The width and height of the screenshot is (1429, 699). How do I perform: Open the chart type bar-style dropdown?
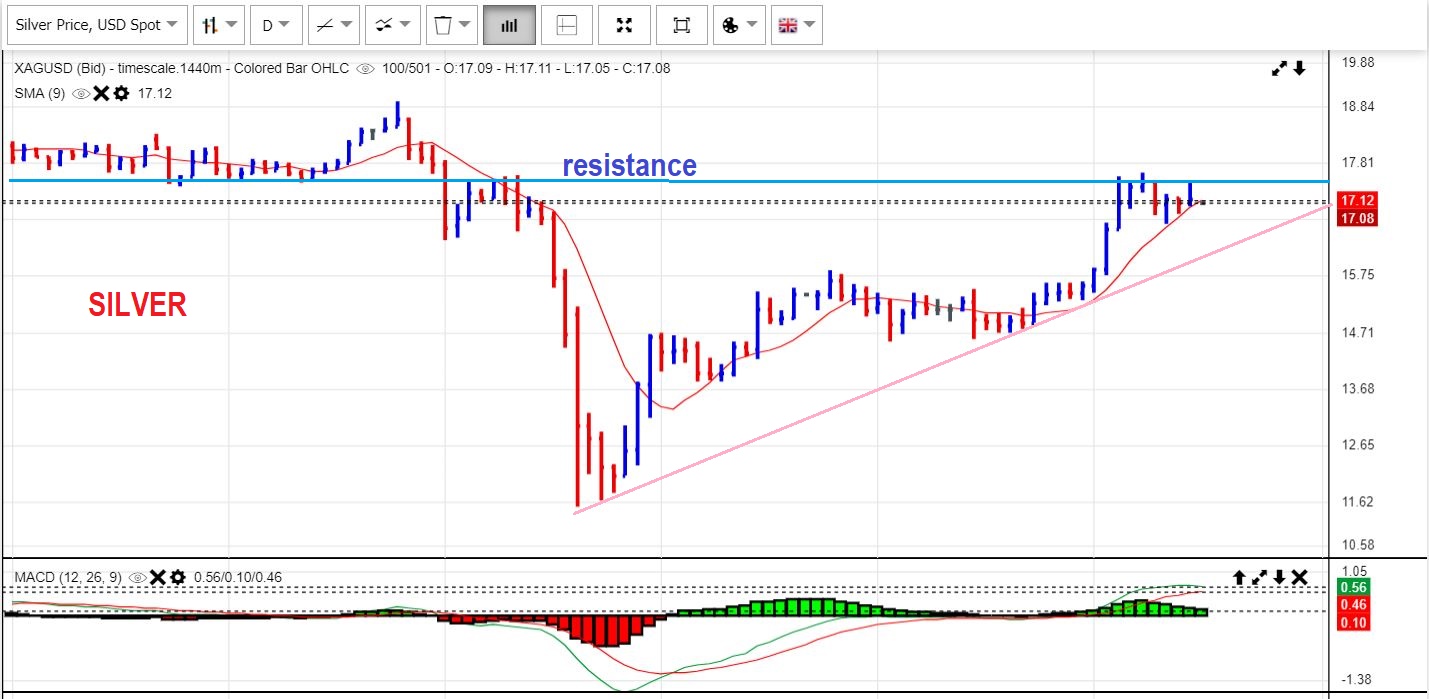[219, 25]
